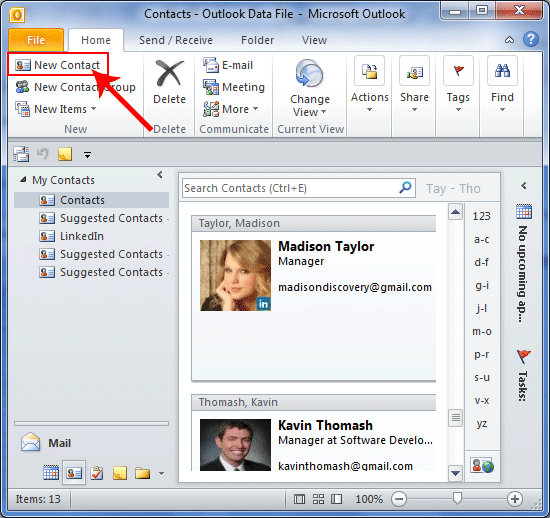The height and width of the screenshot is (518, 550).
Task: Configure navigation buttons dropdown
Action: pos(161,473)
